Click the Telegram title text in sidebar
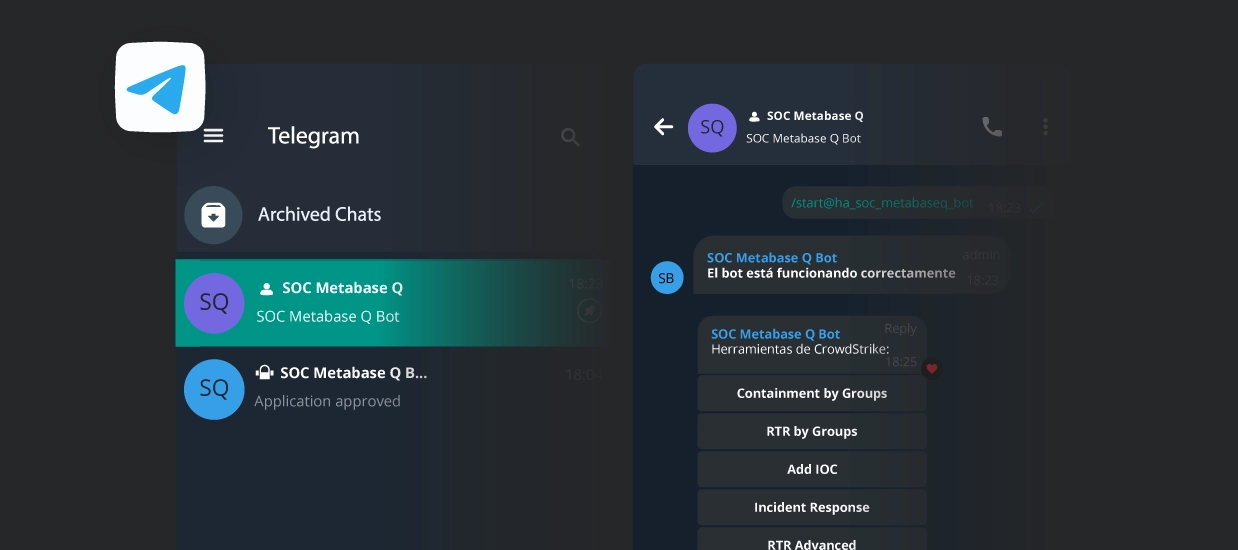Image resolution: width=1238 pixels, height=550 pixels. click(x=313, y=136)
